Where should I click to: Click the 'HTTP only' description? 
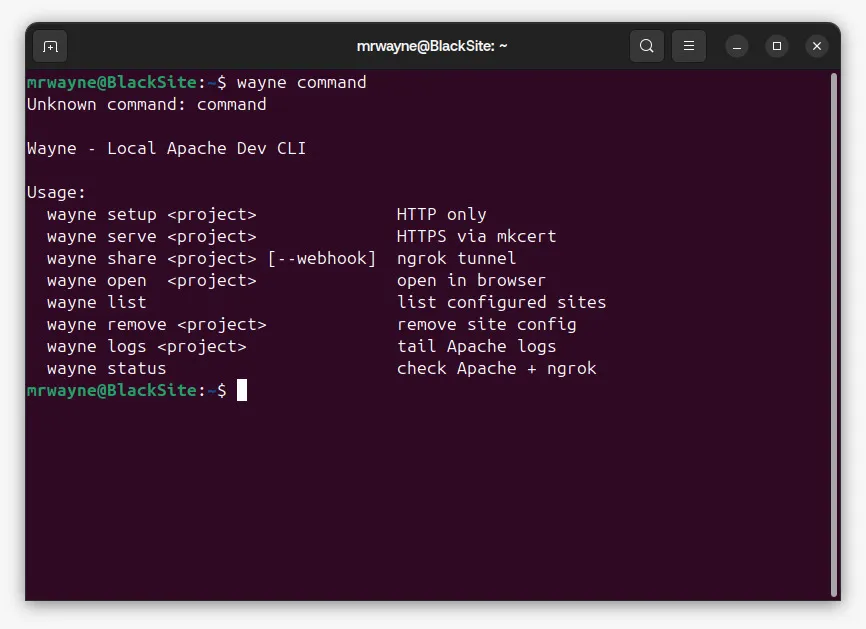click(442, 214)
